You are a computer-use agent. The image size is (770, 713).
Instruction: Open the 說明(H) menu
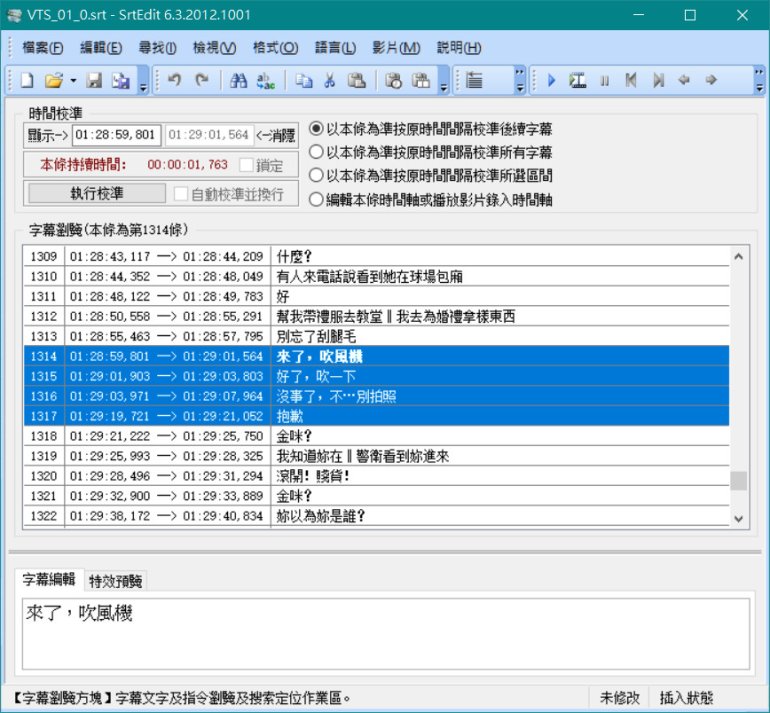459,48
